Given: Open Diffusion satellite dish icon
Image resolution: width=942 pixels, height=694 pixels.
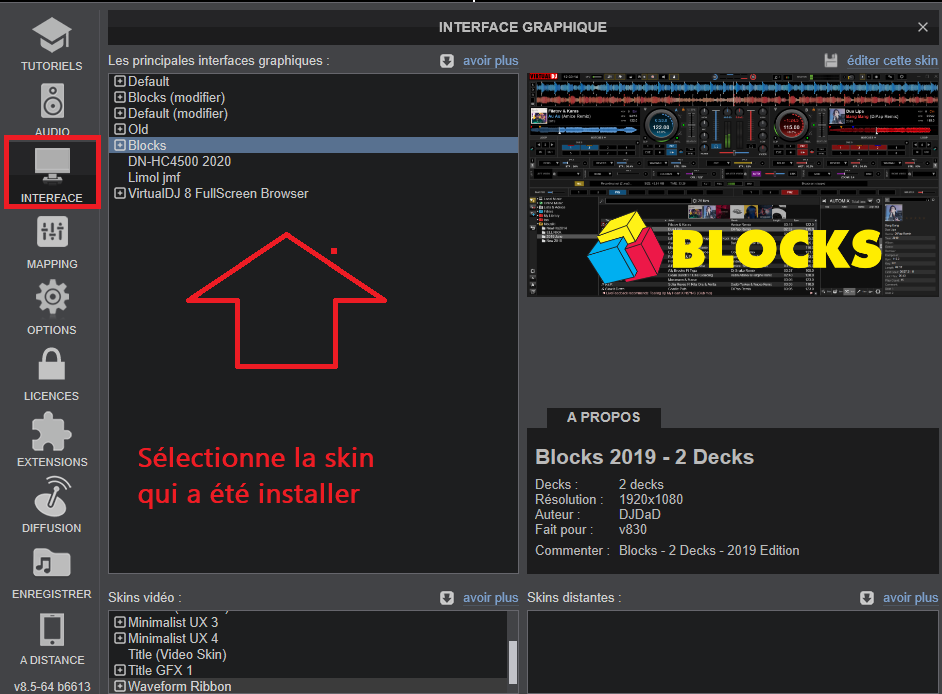Looking at the screenshot, I should pyautogui.click(x=52, y=496).
